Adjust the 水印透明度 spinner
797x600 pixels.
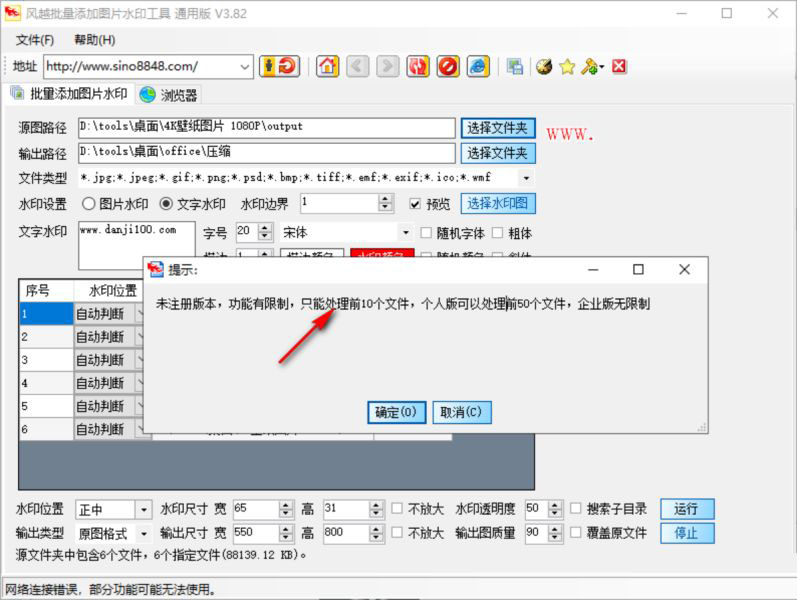point(555,508)
